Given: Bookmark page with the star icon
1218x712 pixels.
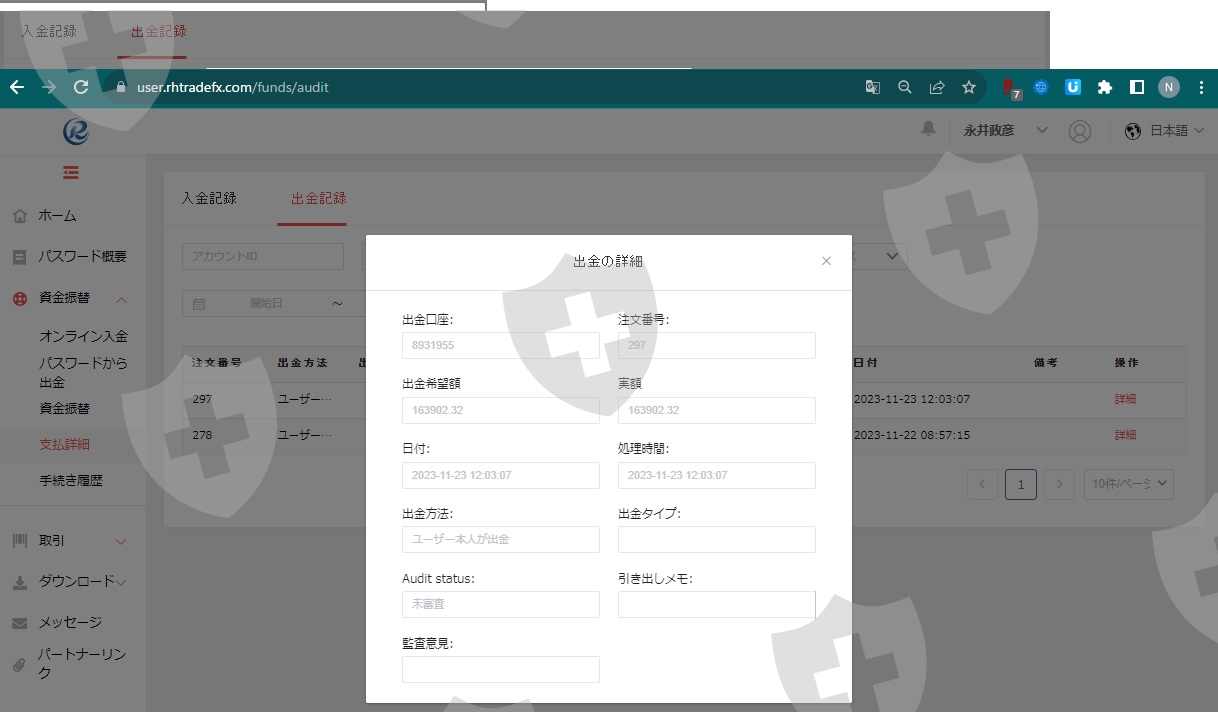Looking at the screenshot, I should pos(968,87).
